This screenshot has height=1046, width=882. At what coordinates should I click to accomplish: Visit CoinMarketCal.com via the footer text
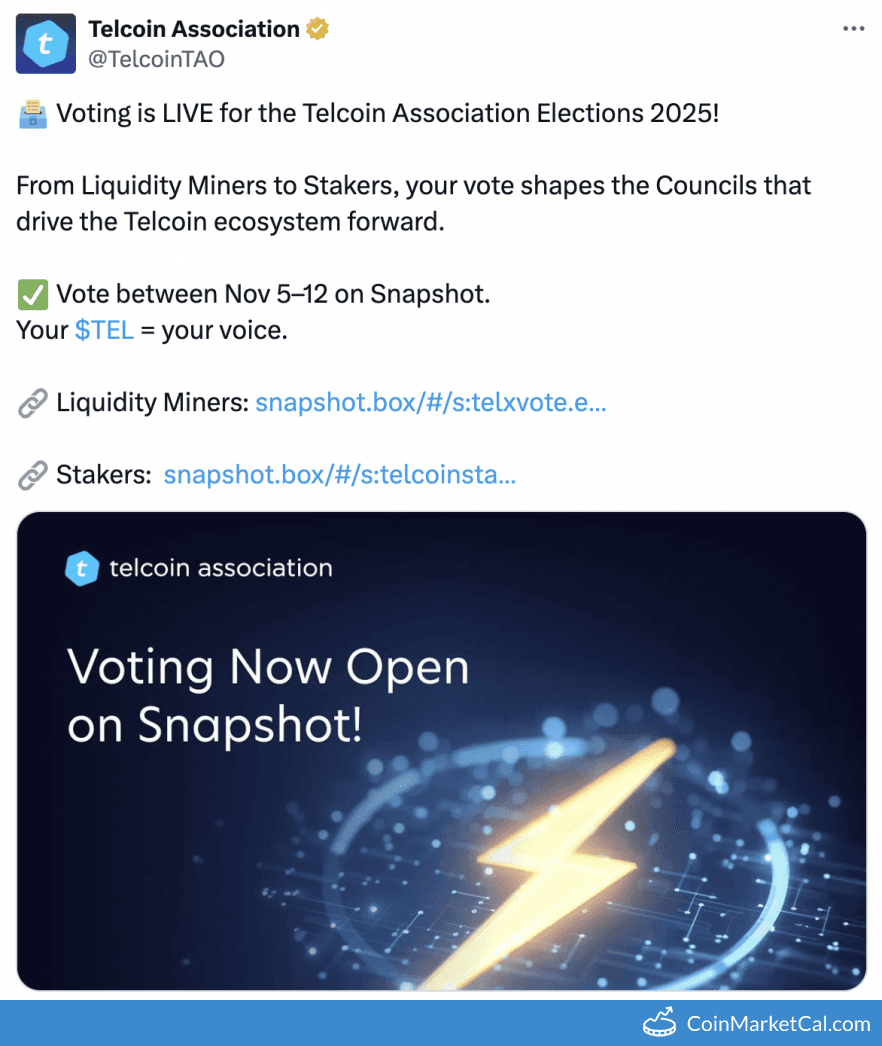(x=775, y=1023)
